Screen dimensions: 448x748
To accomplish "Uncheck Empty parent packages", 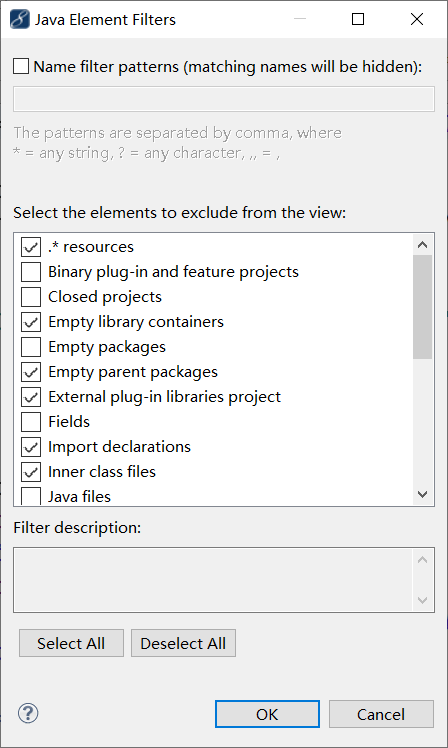I will pyautogui.click(x=31, y=372).
